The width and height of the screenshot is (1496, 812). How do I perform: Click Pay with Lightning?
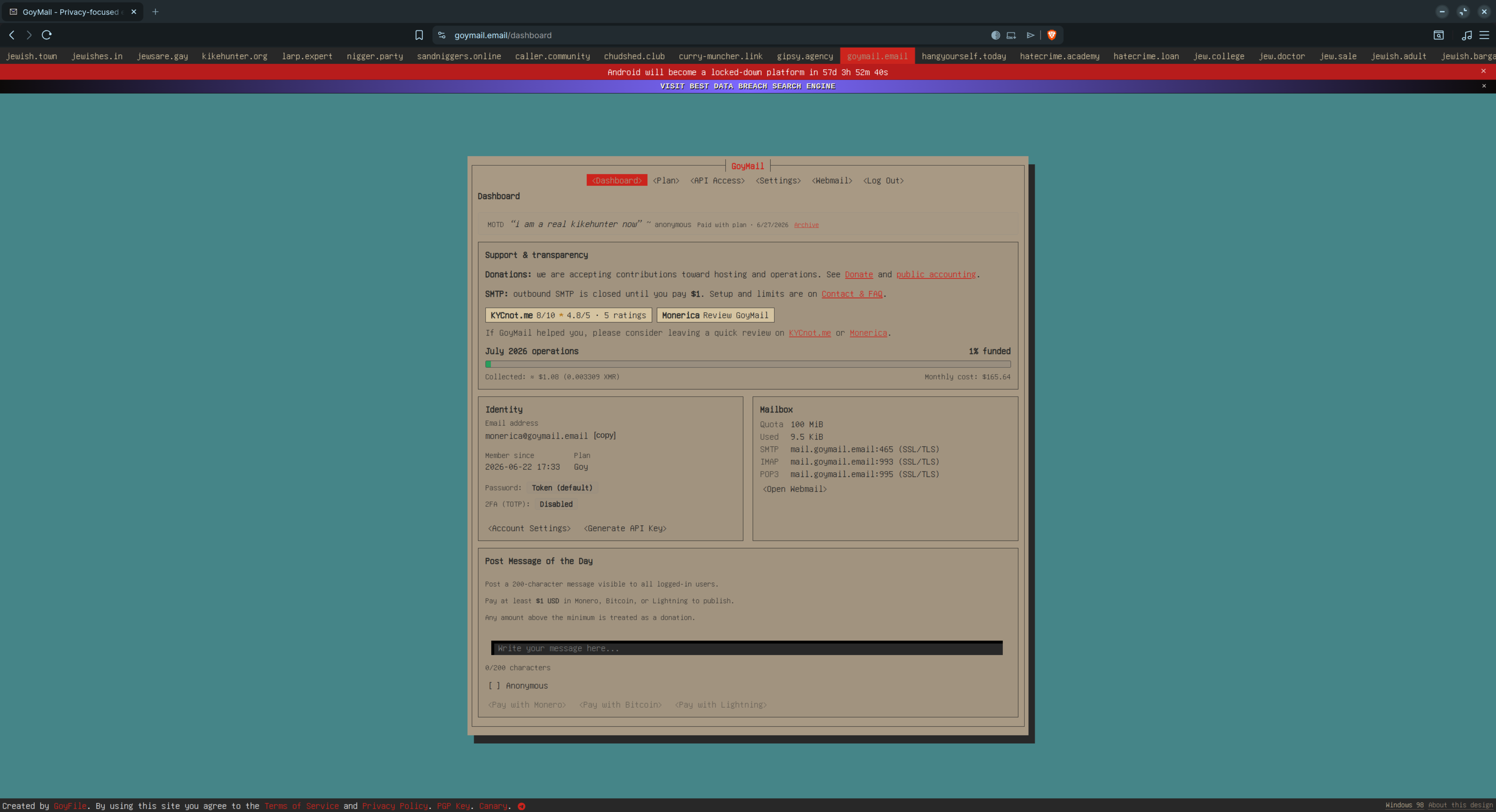(721, 705)
